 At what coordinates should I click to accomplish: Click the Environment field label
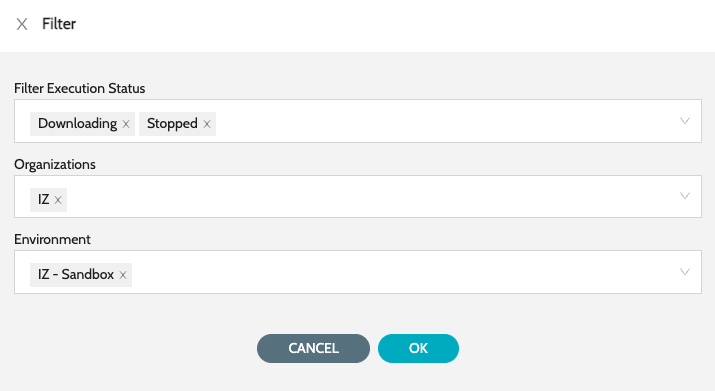tap(52, 240)
